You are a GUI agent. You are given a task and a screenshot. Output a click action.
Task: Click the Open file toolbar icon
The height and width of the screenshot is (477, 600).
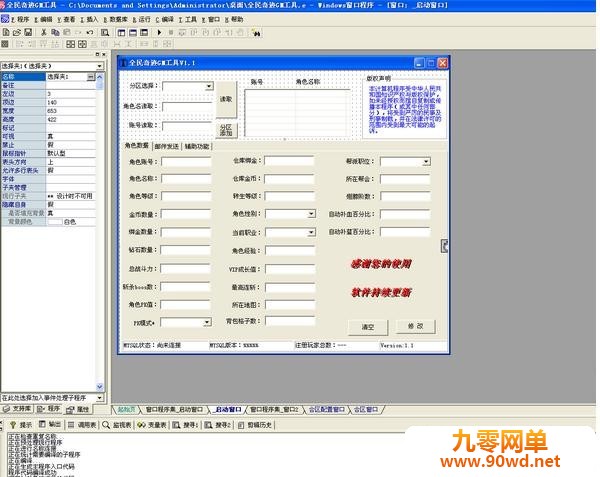click(x=16, y=33)
